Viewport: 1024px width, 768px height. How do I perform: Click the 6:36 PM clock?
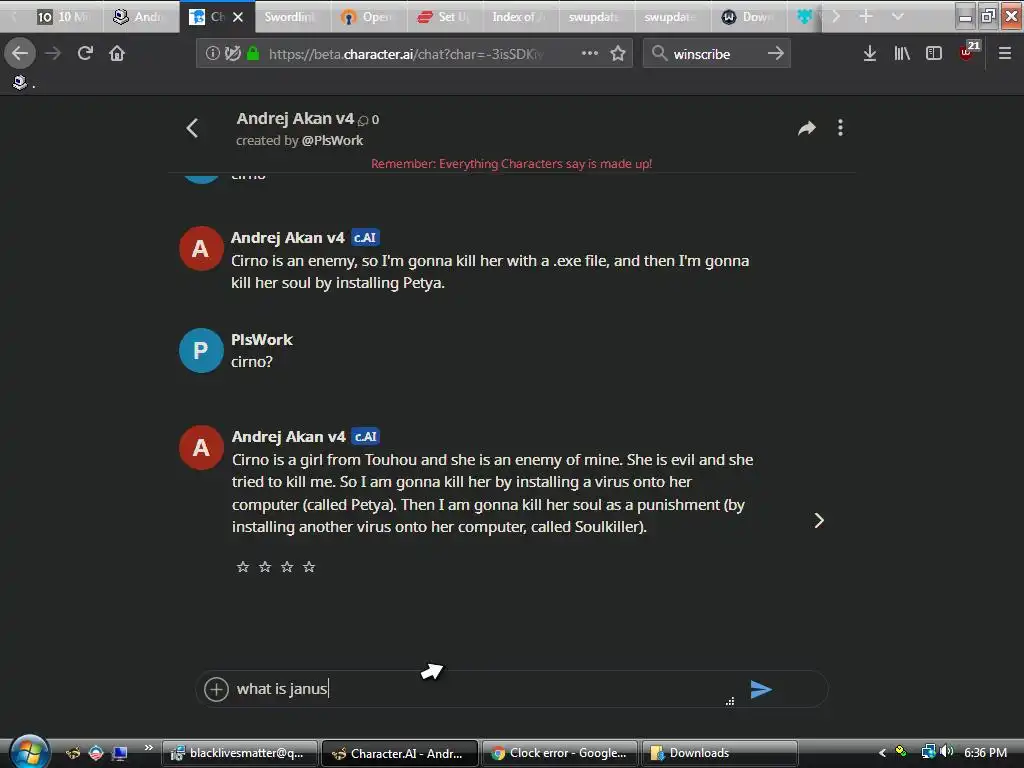(x=985, y=753)
